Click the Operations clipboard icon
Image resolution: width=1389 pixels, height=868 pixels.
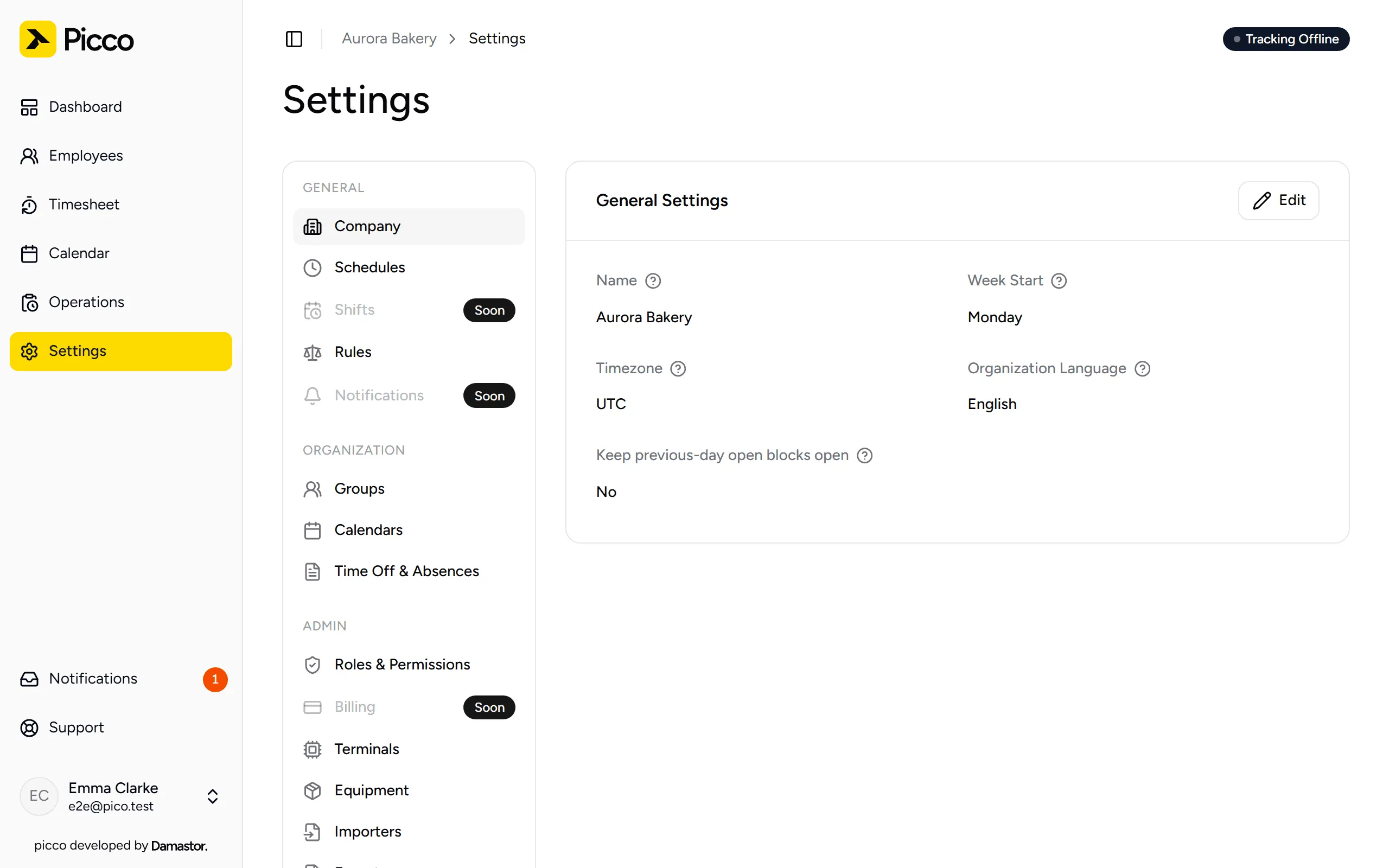[29, 303]
